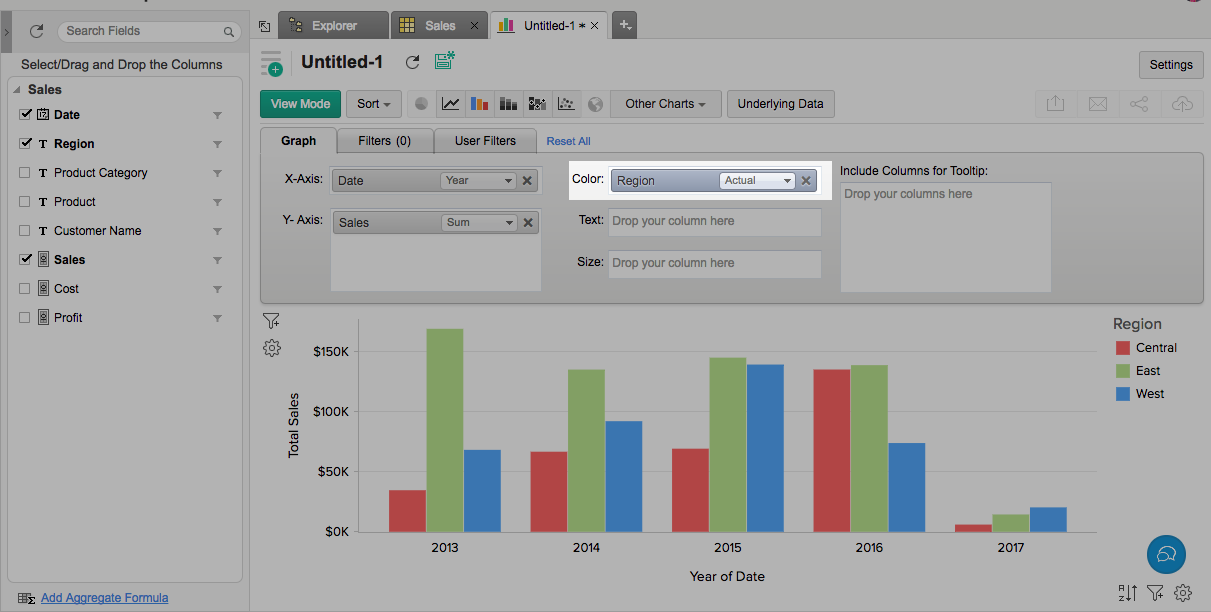Click the red Central legend swatch
Image resolution: width=1211 pixels, height=612 pixels.
pyautogui.click(x=1122, y=348)
